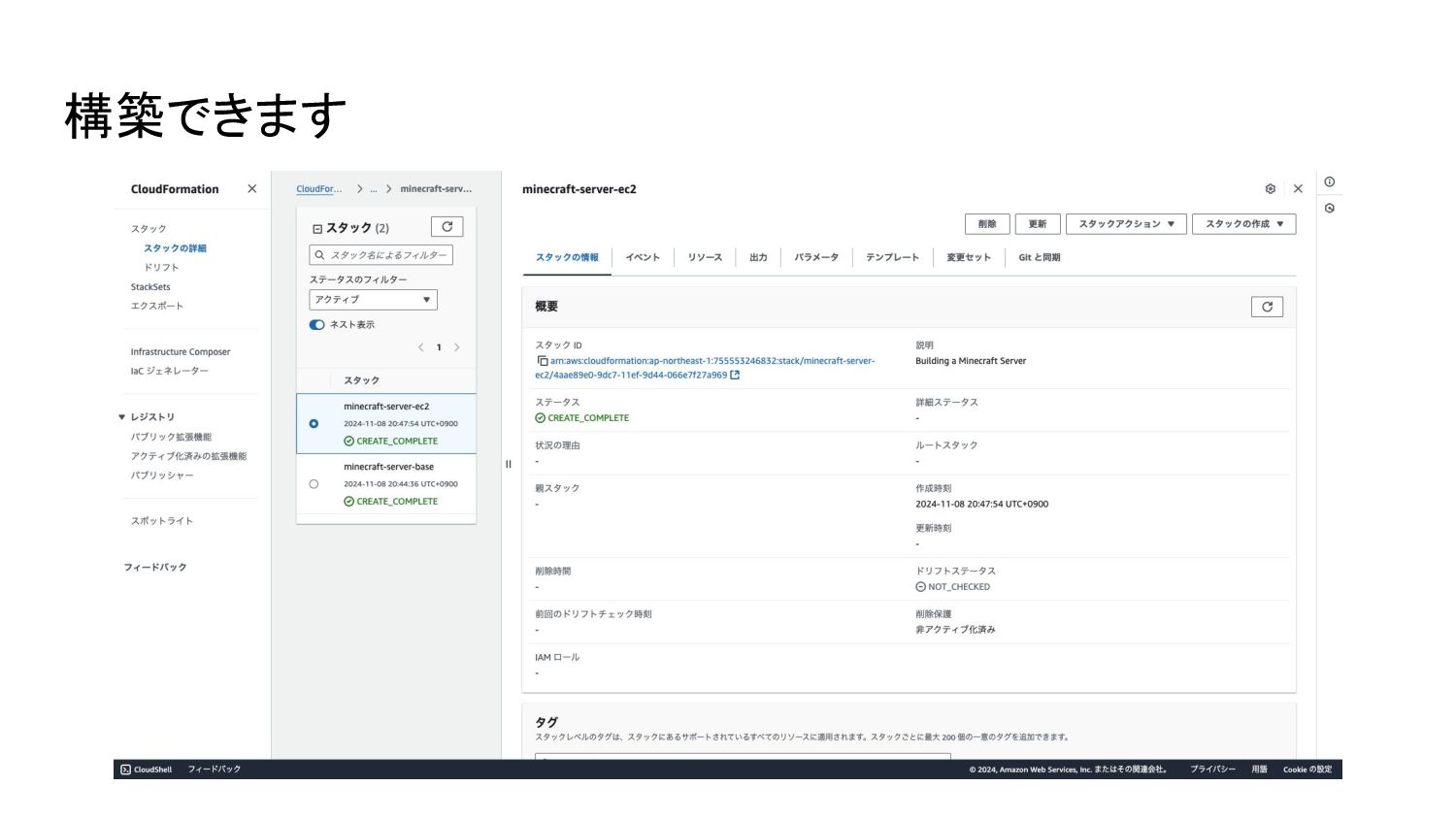Open アクティブ化済みの拡張機能 in the sidebar
Screen dimensions: 1456x819
pos(189,456)
